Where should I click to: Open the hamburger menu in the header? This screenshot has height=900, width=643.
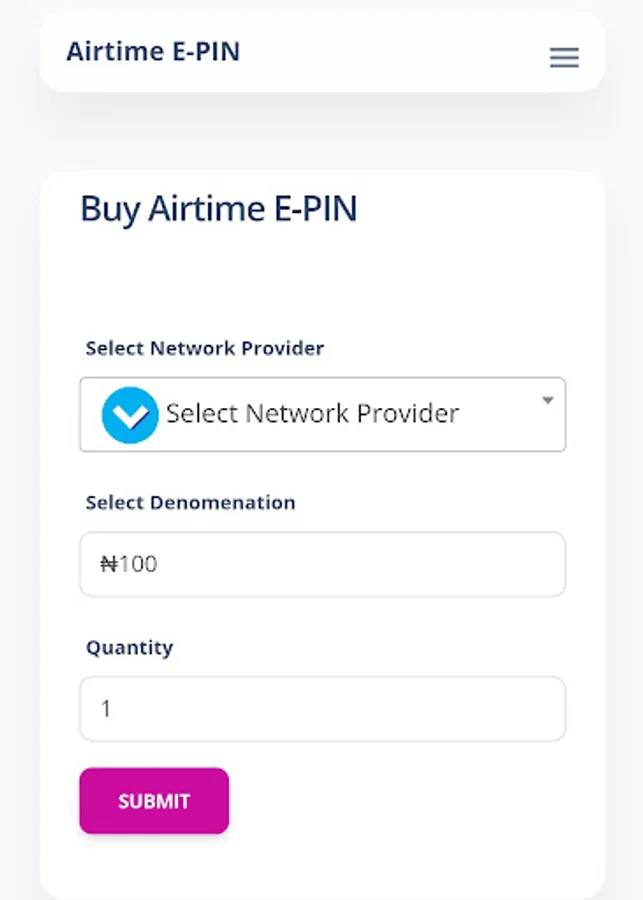click(564, 58)
